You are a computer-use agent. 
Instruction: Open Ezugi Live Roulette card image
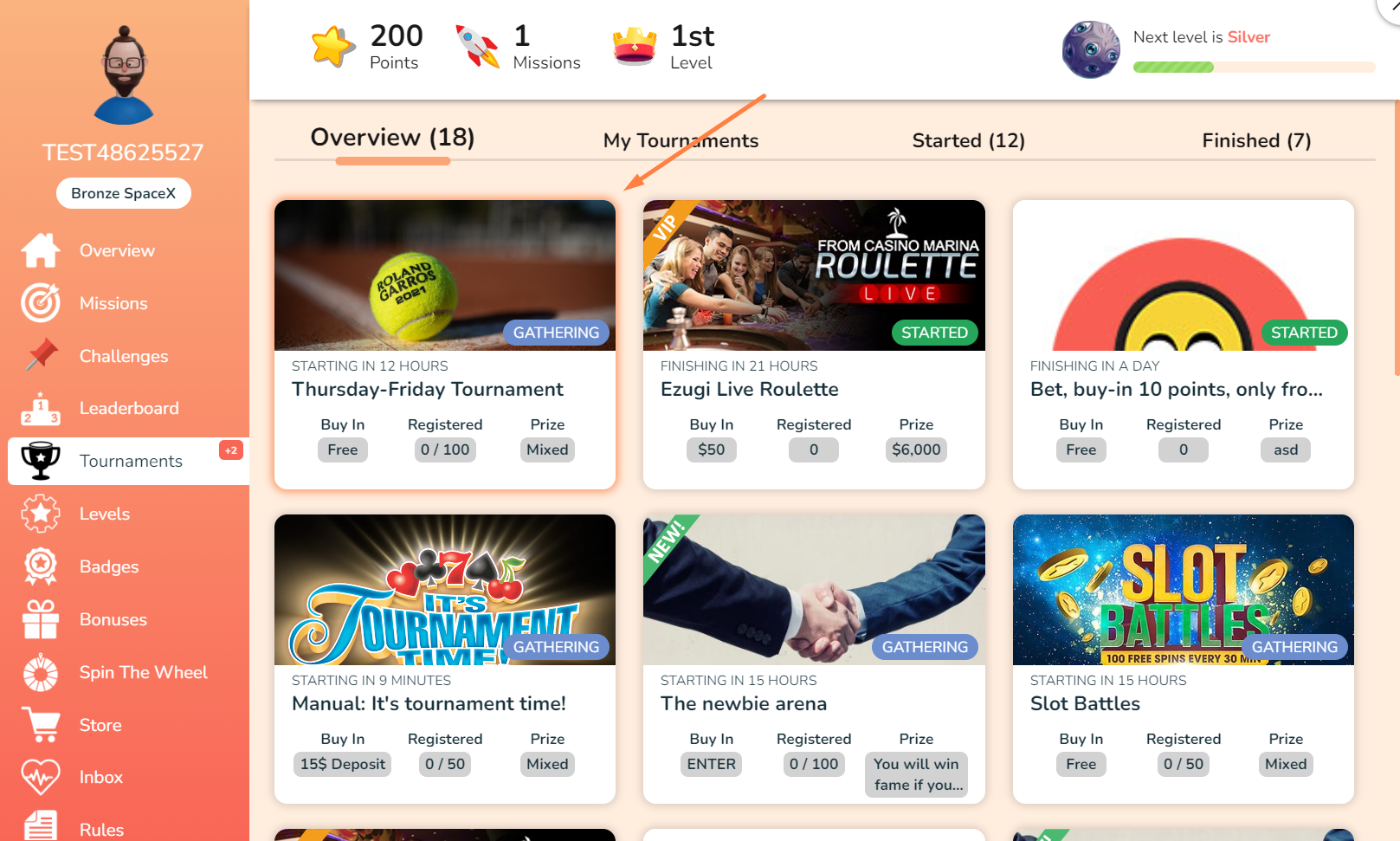[x=814, y=275]
